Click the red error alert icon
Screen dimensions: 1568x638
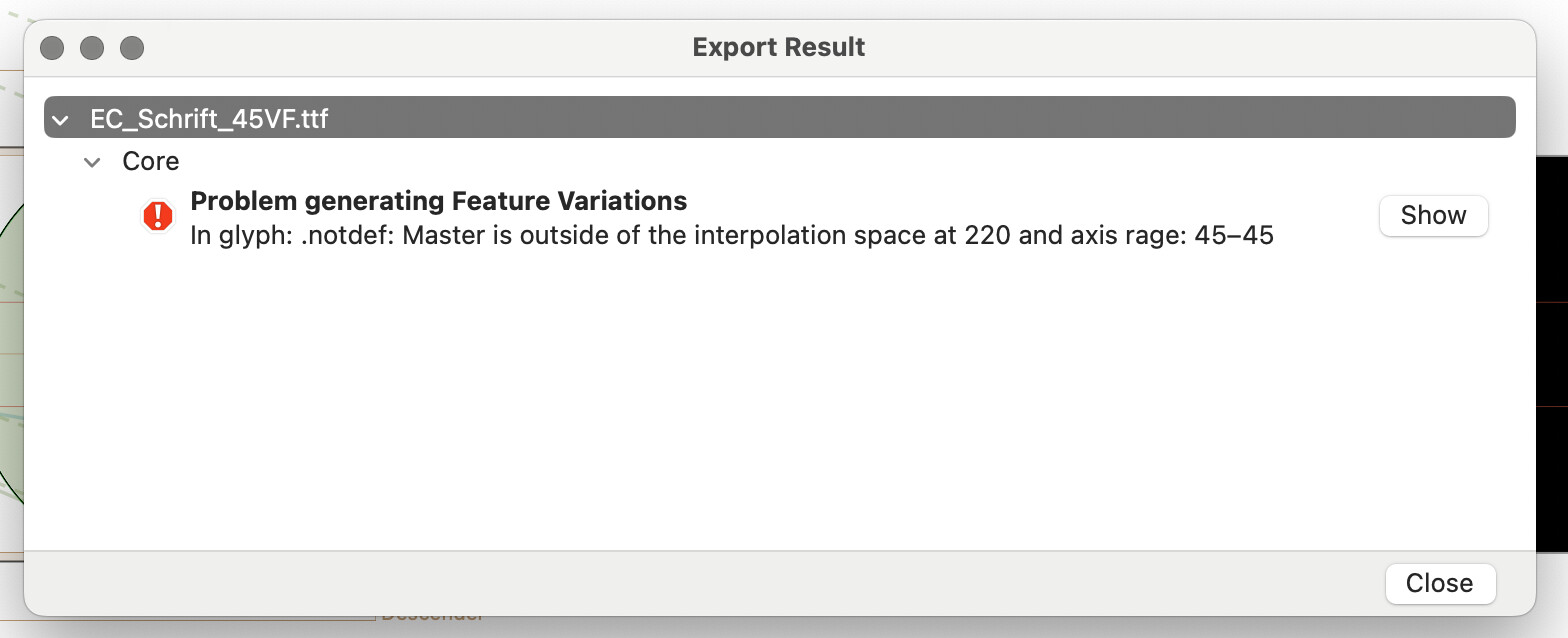(157, 216)
